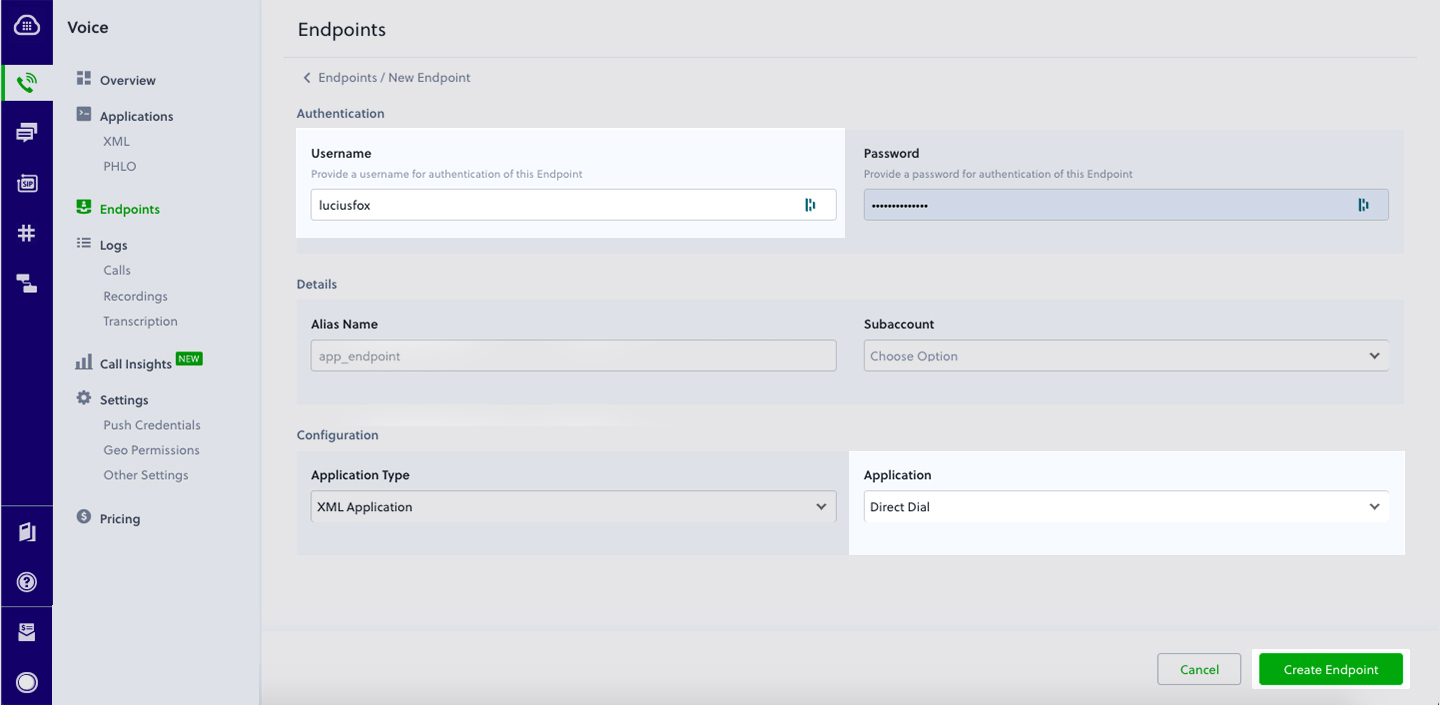Click the billing receipt icon in sidebar
1440x705 pixels.
click(27, 632)
